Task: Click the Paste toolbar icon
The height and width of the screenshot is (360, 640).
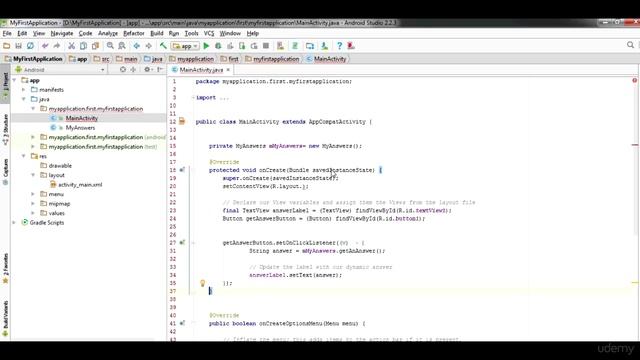Action: coord(96,46)
